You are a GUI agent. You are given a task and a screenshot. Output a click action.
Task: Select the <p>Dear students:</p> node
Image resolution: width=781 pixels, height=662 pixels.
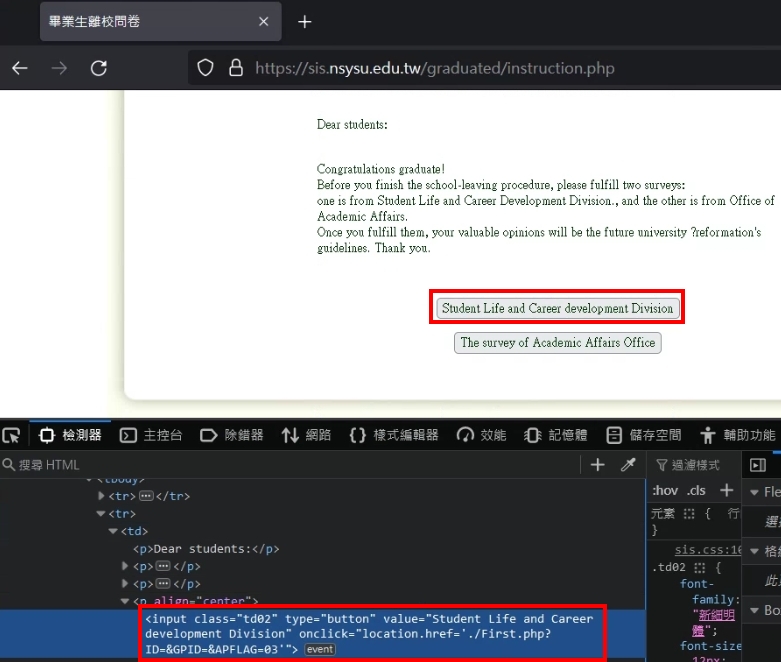click(x=206, y=549)
